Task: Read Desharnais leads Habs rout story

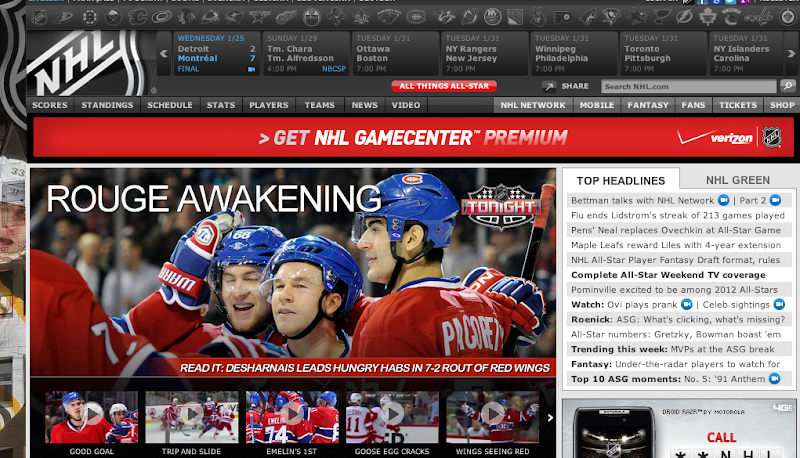Action: 365,368
